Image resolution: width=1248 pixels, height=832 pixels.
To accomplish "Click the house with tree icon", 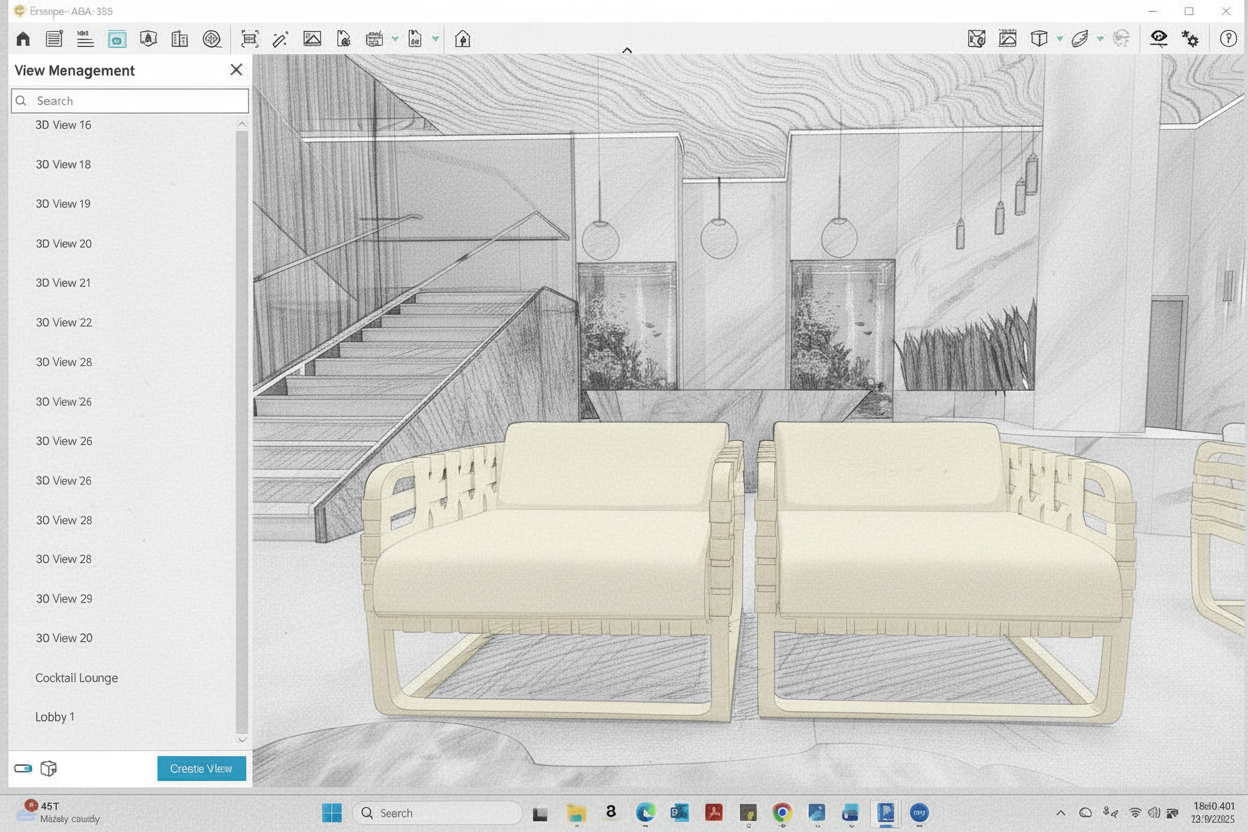I will coord(462,39).
